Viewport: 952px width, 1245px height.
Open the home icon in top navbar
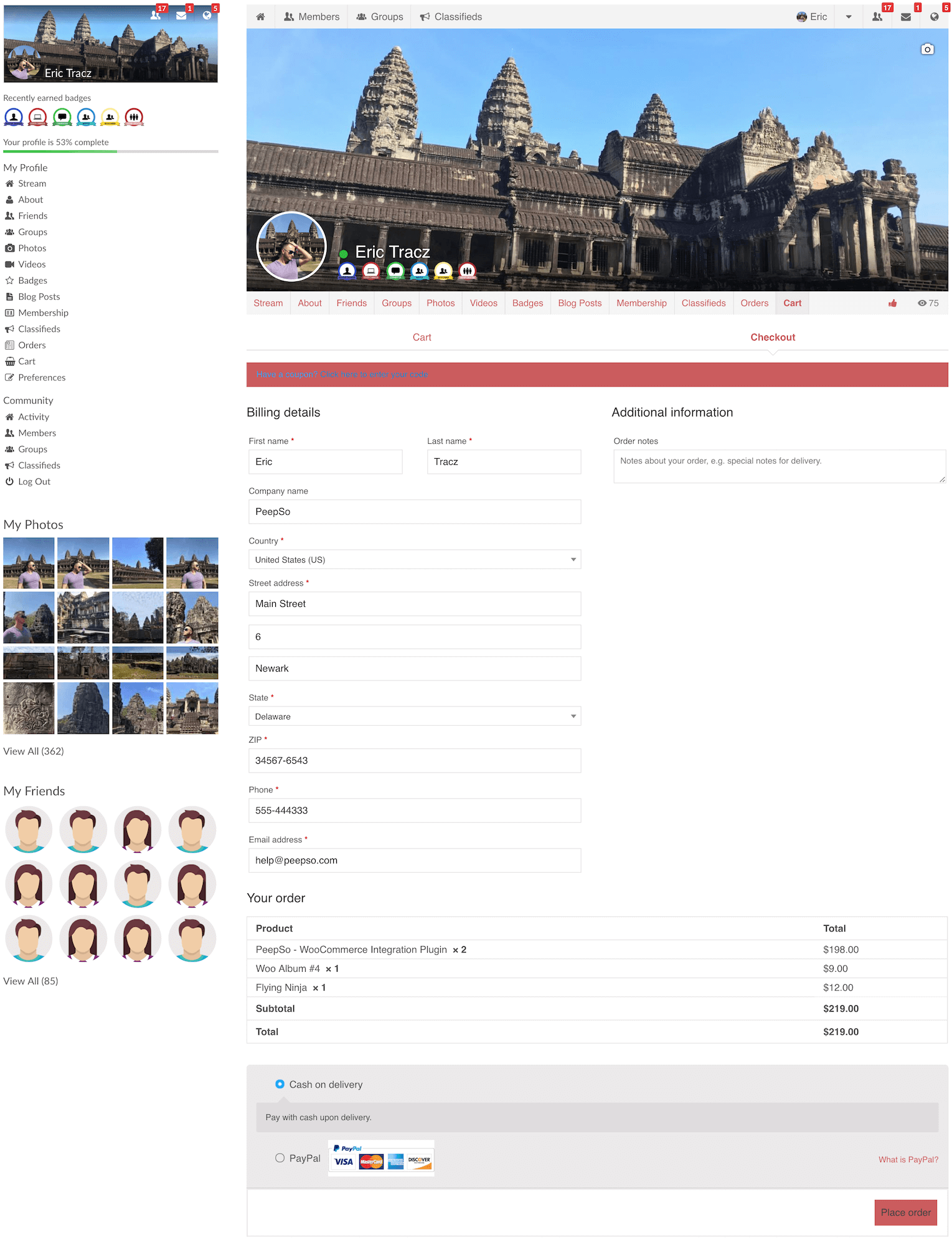(260, 17)
